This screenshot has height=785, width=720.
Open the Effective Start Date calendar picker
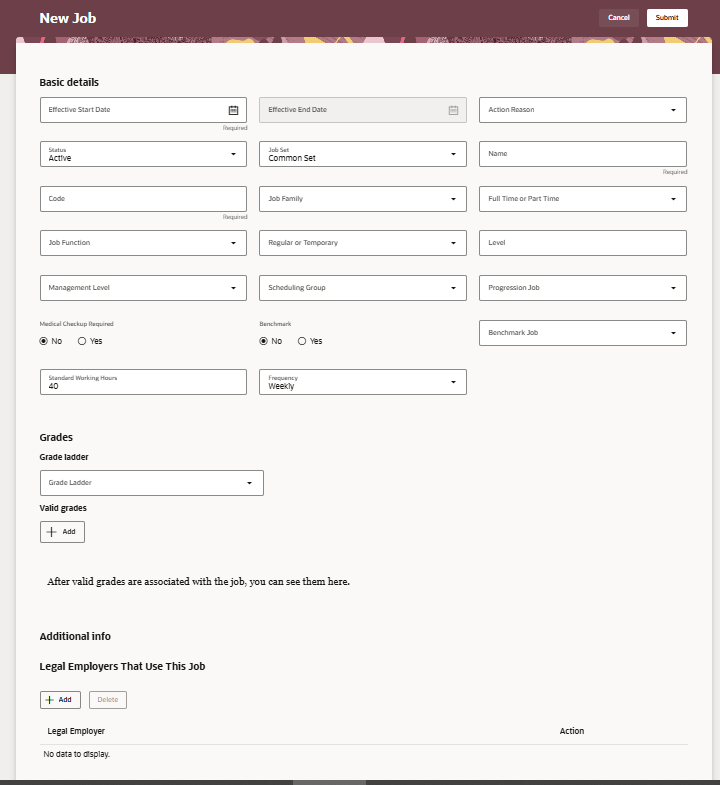233,110
